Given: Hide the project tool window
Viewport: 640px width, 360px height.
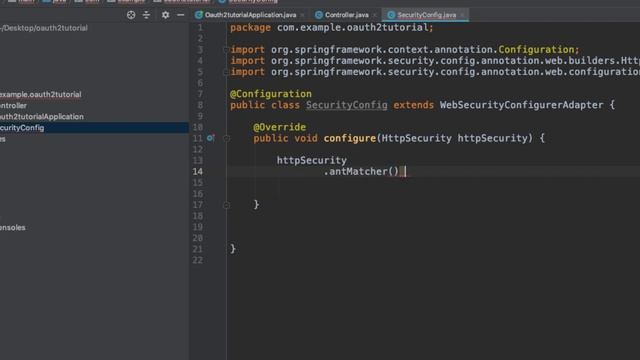Looking at the screenshot, I should coord(180,15).
